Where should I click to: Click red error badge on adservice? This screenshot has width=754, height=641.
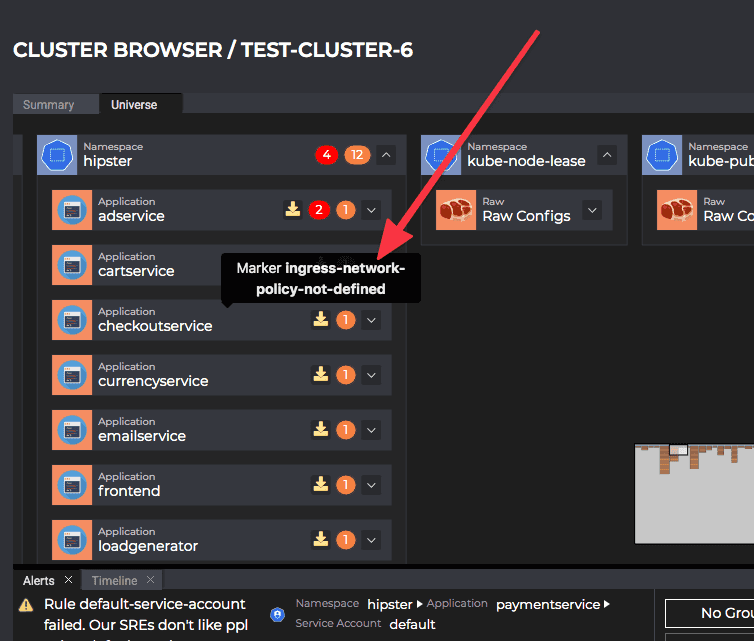point(319,210)
